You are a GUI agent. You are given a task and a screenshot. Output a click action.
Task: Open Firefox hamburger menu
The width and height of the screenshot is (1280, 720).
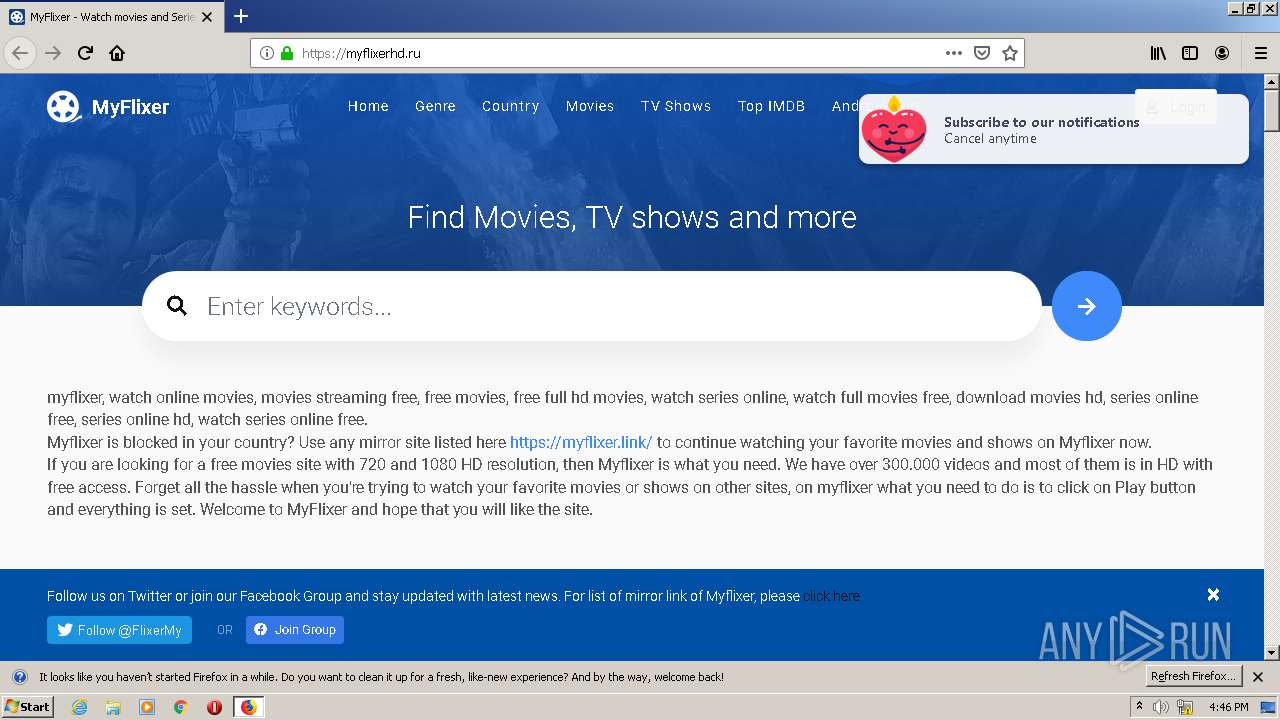click(1260, 53)
